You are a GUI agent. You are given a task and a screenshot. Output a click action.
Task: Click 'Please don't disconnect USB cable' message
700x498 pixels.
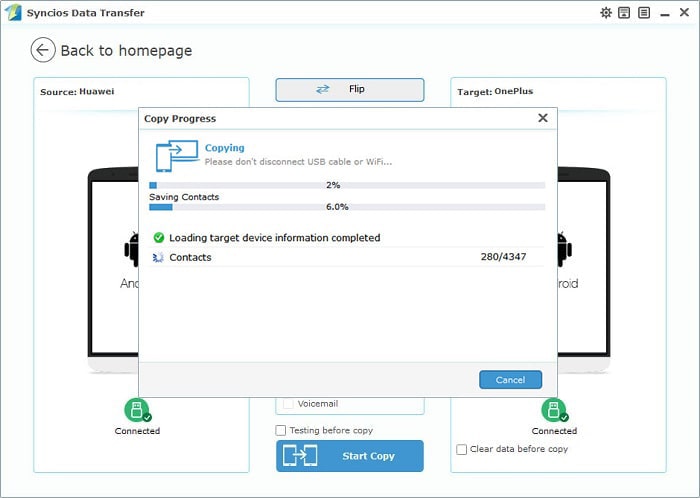pos(298,162)
